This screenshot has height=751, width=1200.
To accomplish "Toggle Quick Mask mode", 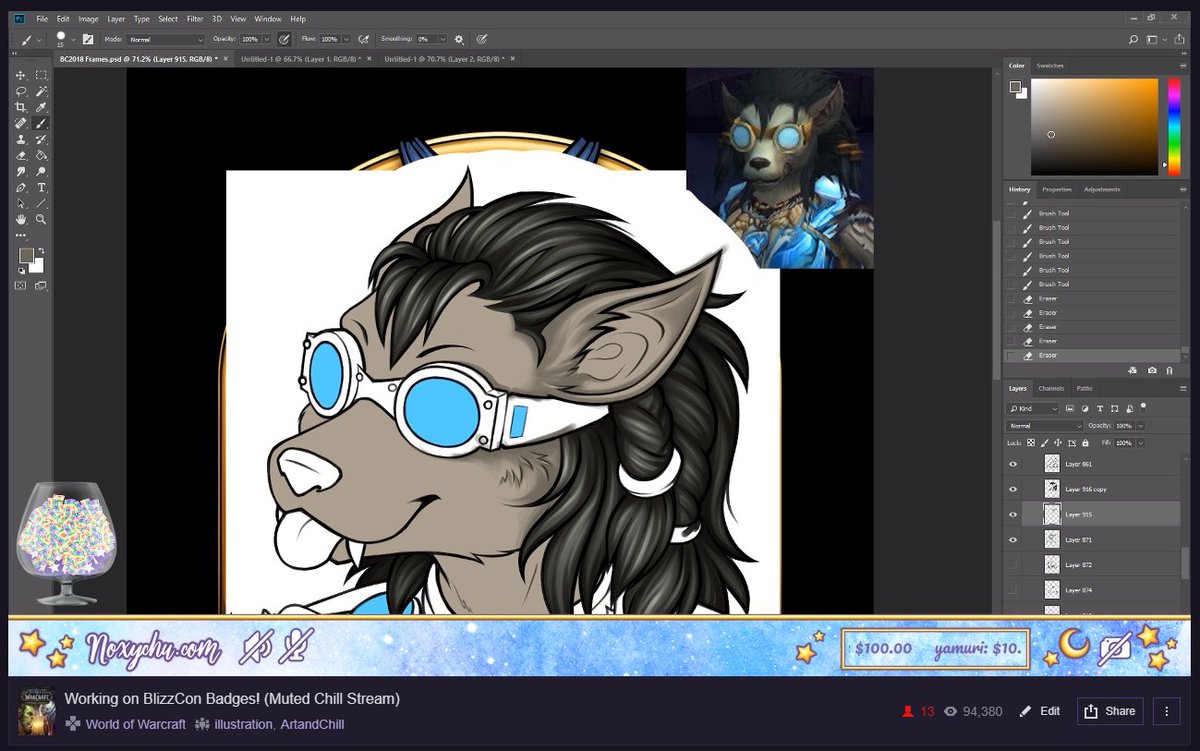I will 21,286.
